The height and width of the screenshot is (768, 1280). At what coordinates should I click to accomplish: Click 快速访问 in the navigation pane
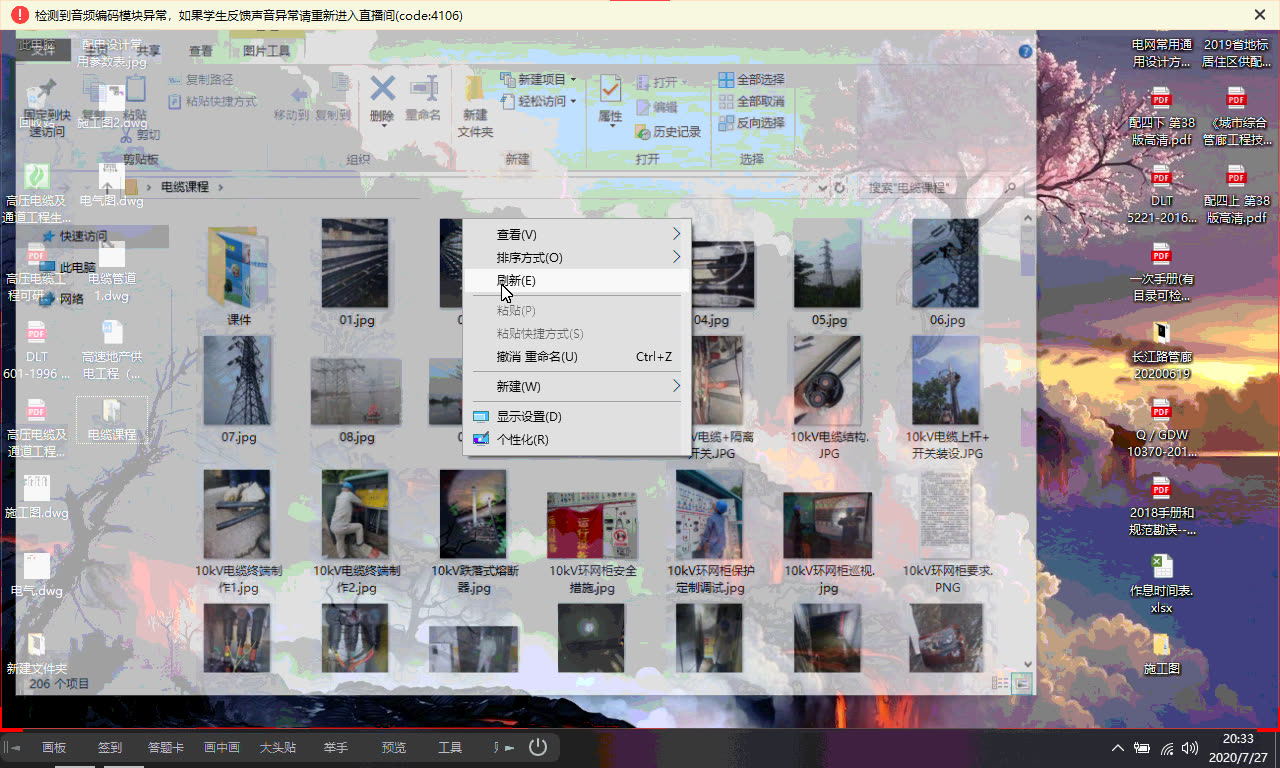(83, 237)
